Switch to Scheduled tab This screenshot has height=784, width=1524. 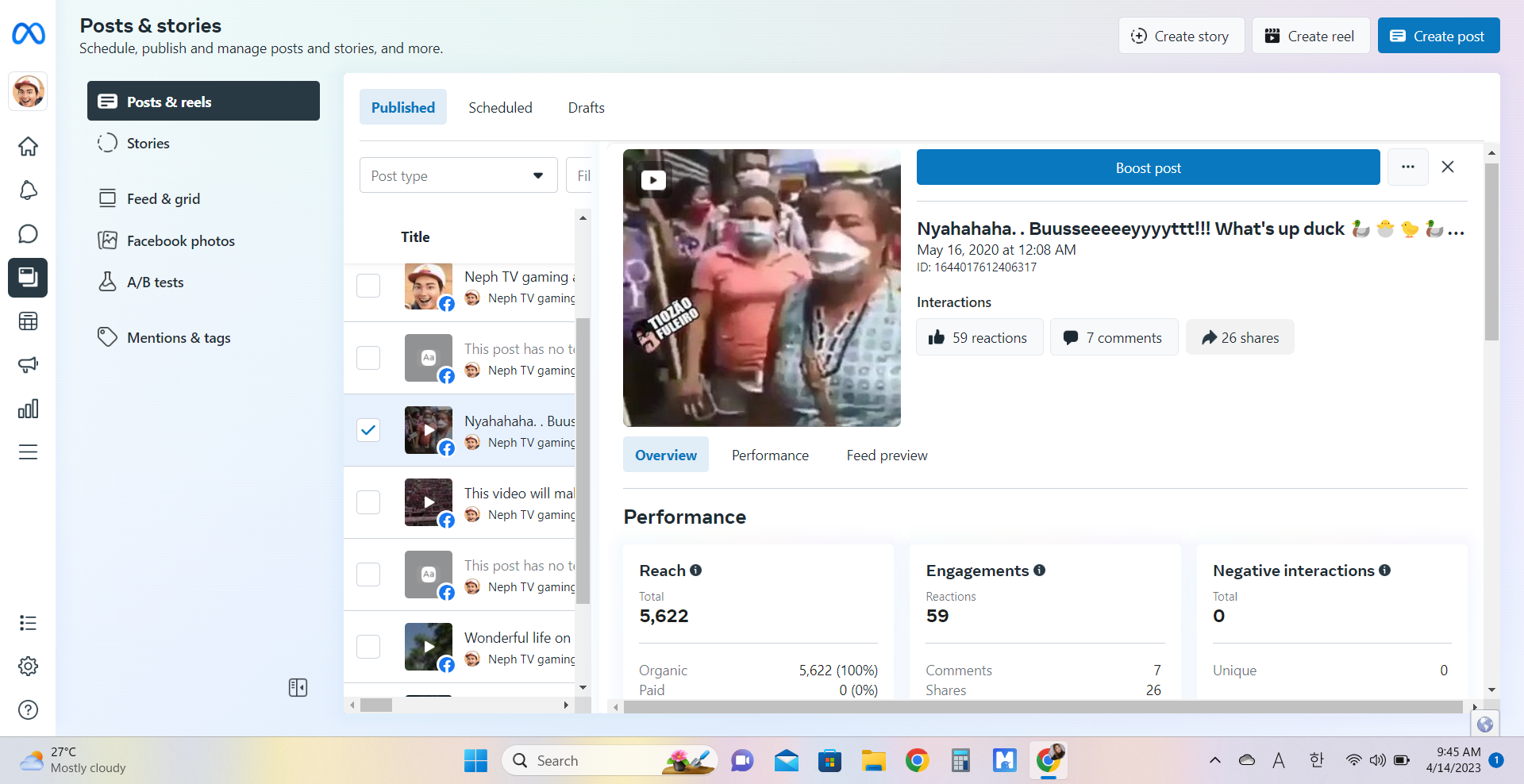(x=500, y=107)
